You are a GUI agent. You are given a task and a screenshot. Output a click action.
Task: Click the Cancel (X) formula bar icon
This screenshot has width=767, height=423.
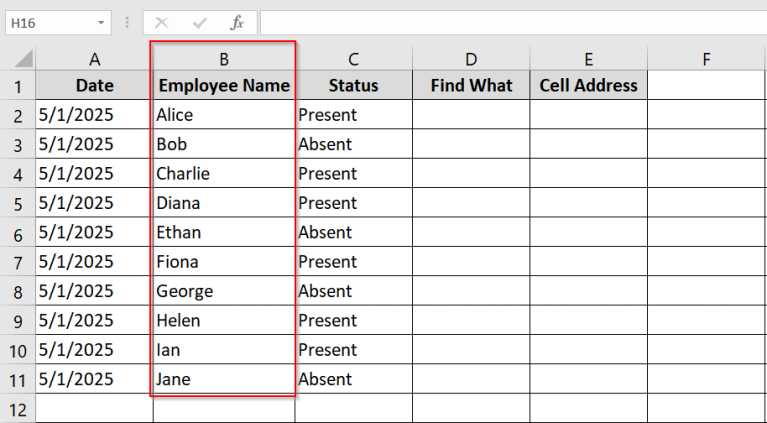(x=162, y=22)
